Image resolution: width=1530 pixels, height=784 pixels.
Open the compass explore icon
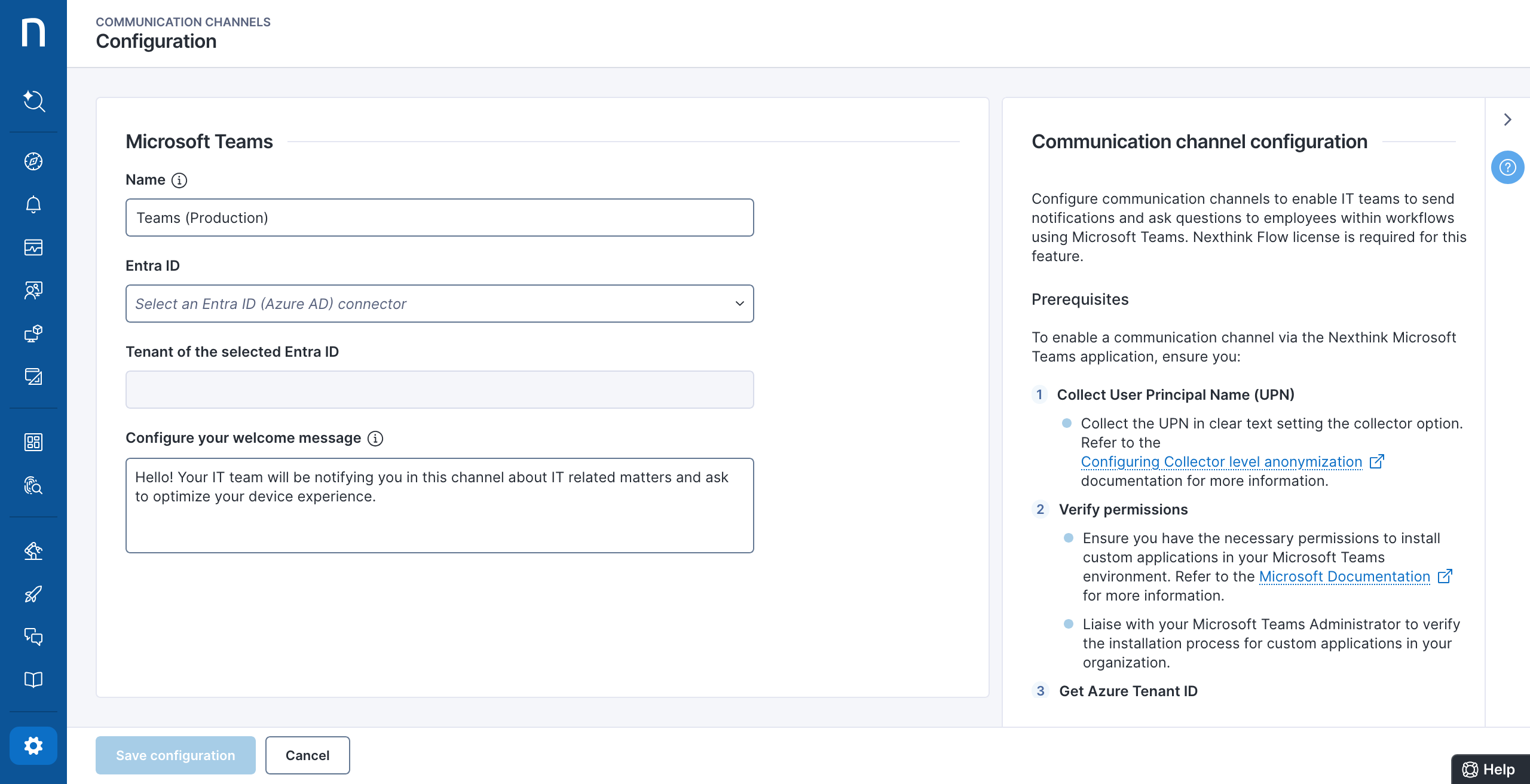click(x=33, y=161)
